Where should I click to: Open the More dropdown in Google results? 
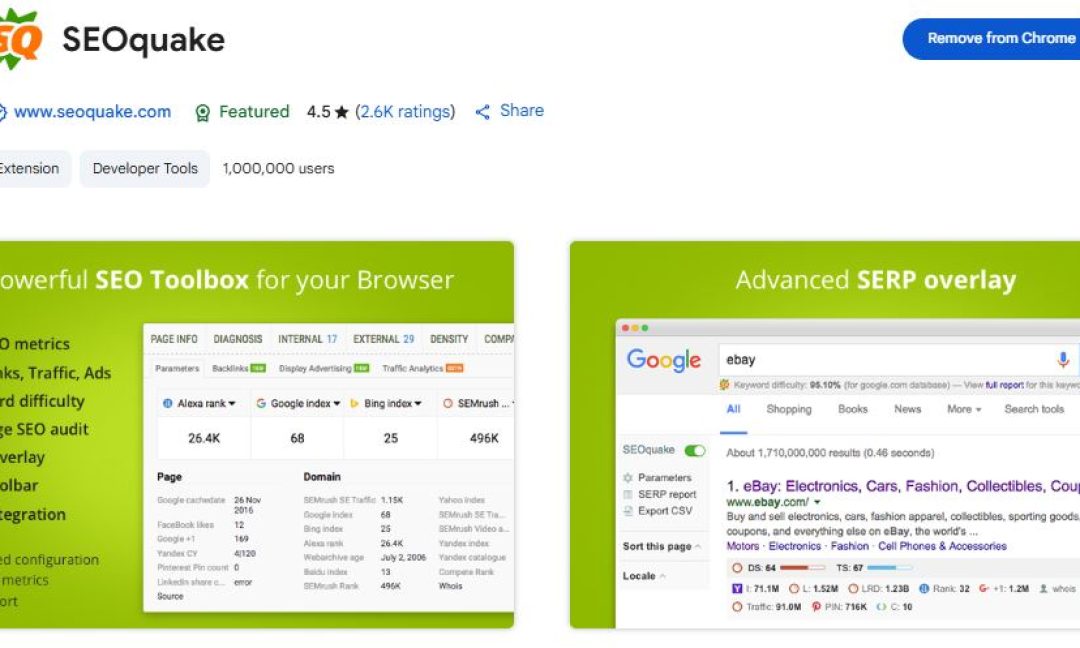click(x=964, y=409)
